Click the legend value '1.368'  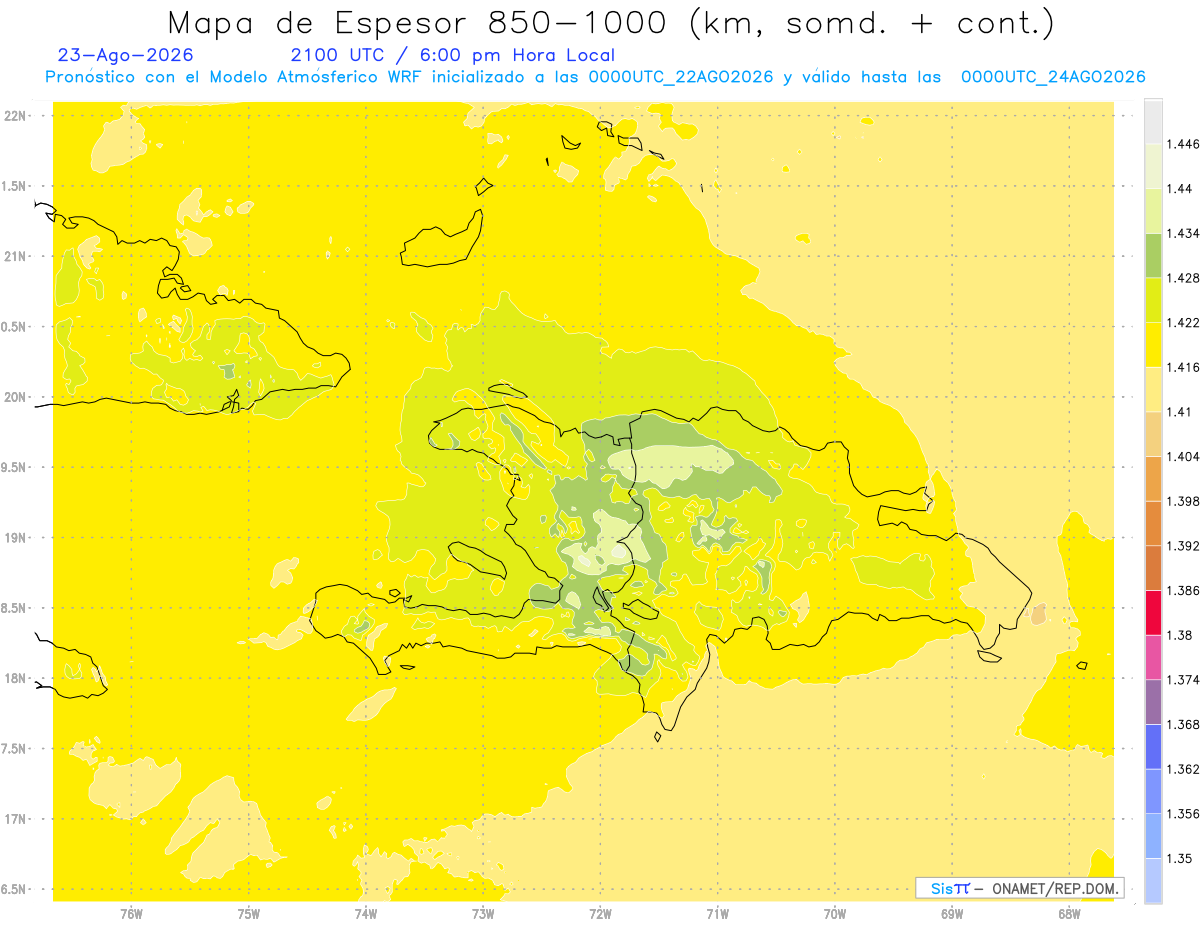tap(1185, 724)
